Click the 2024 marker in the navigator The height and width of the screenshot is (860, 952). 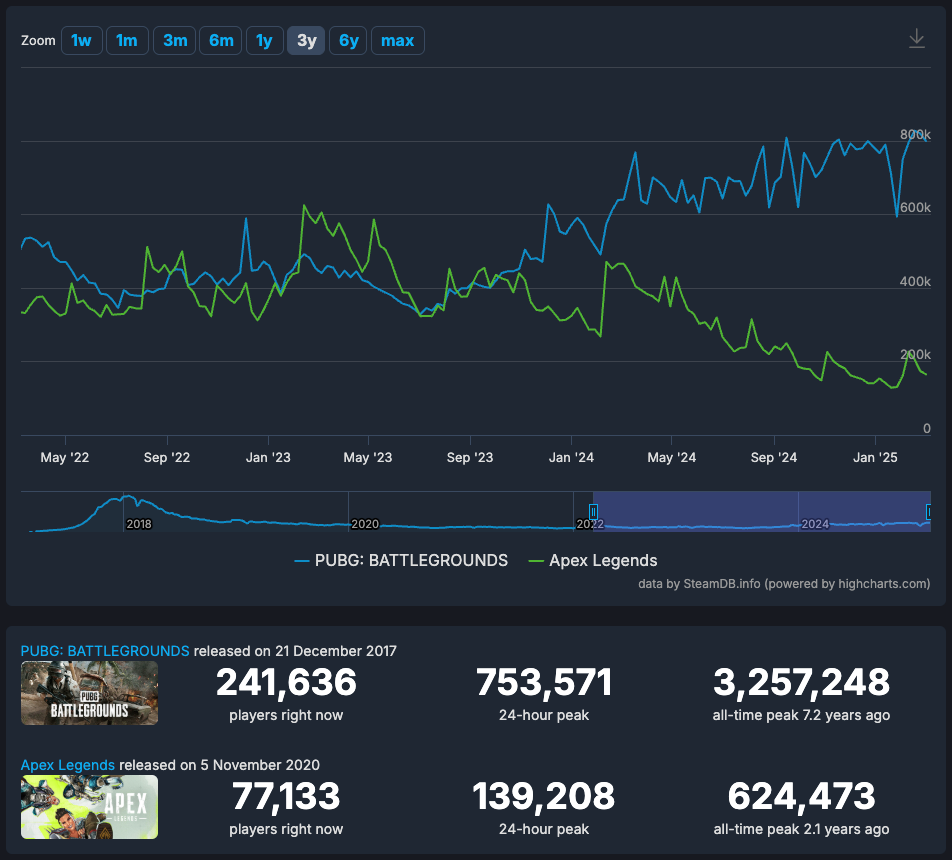pyautogui.click(x=815, y=524)
